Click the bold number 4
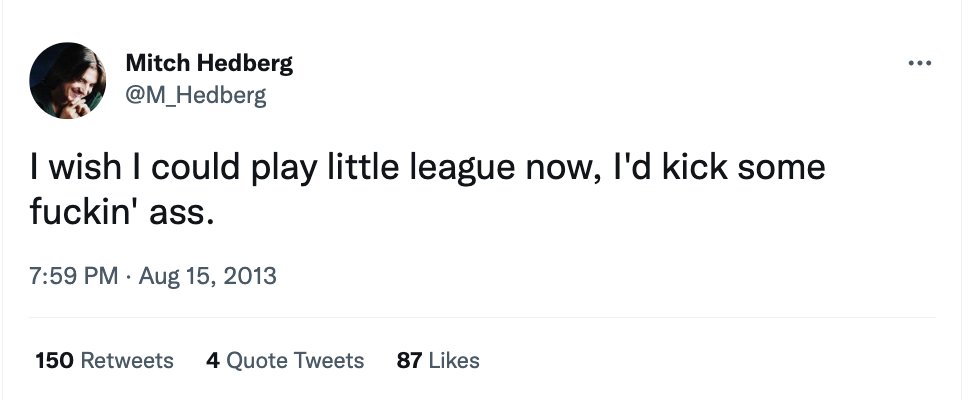The image size is (968, 400). tap(213, 360)
